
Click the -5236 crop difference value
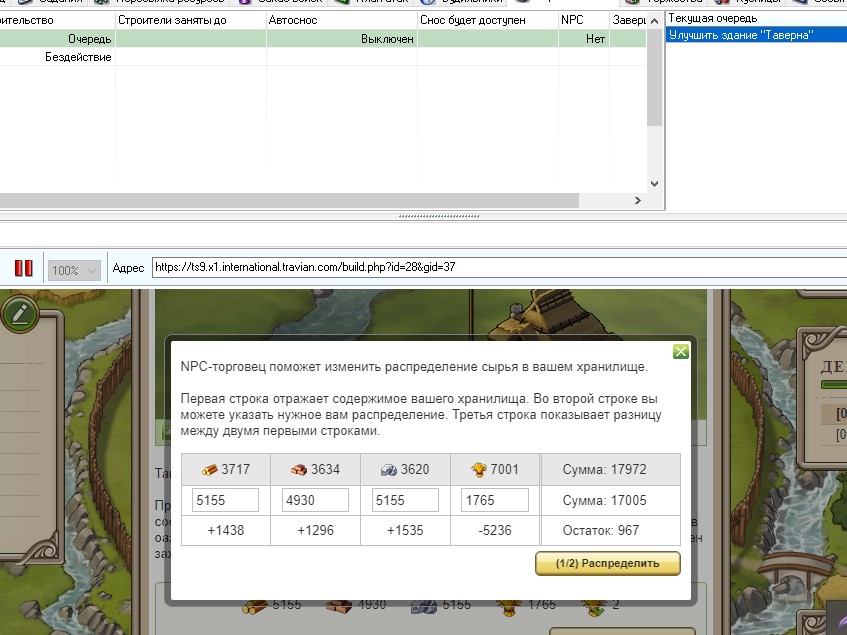(x=495, y=530)
